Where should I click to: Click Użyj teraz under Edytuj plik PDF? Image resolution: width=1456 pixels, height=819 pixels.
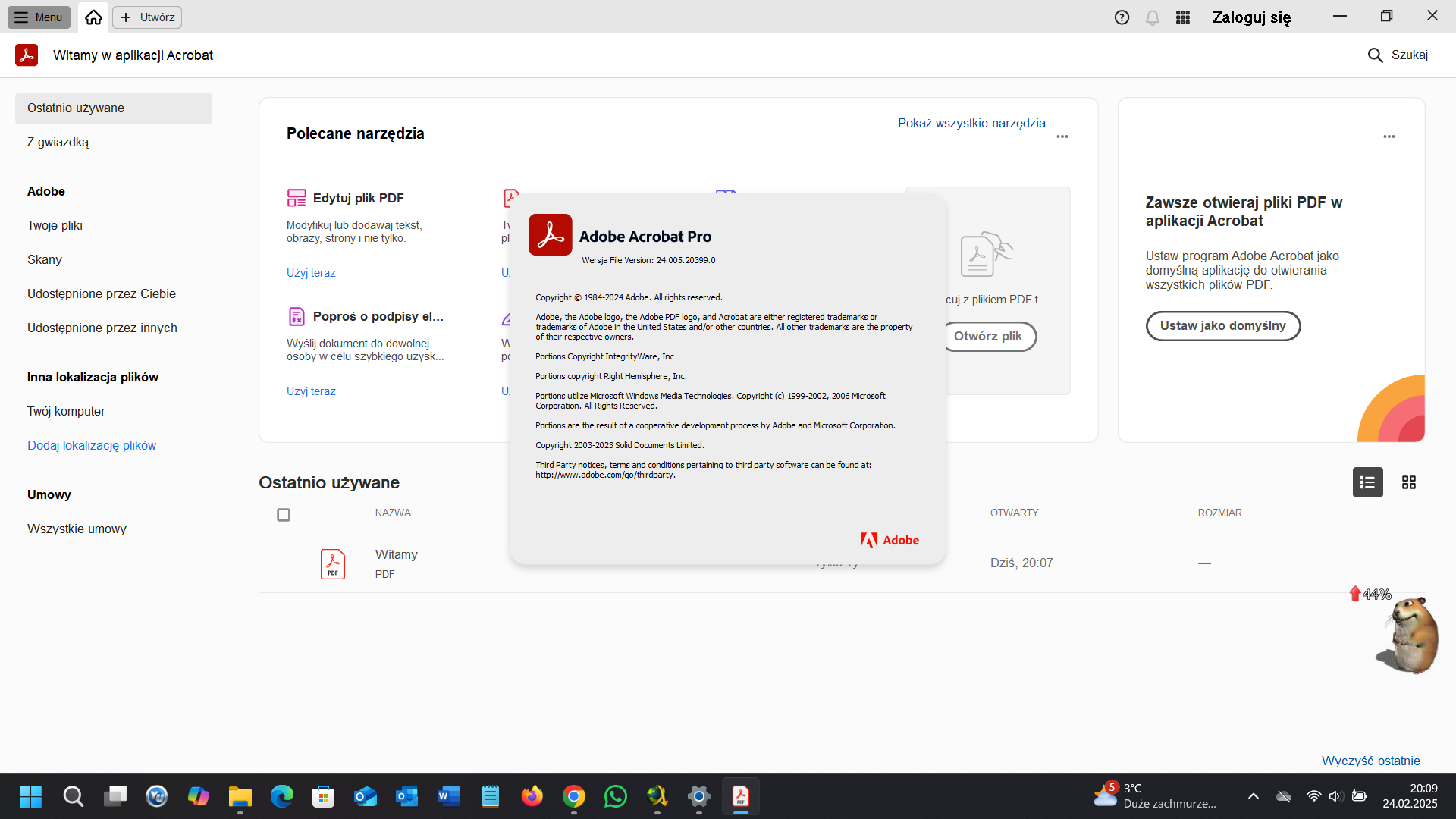point(311,273)
